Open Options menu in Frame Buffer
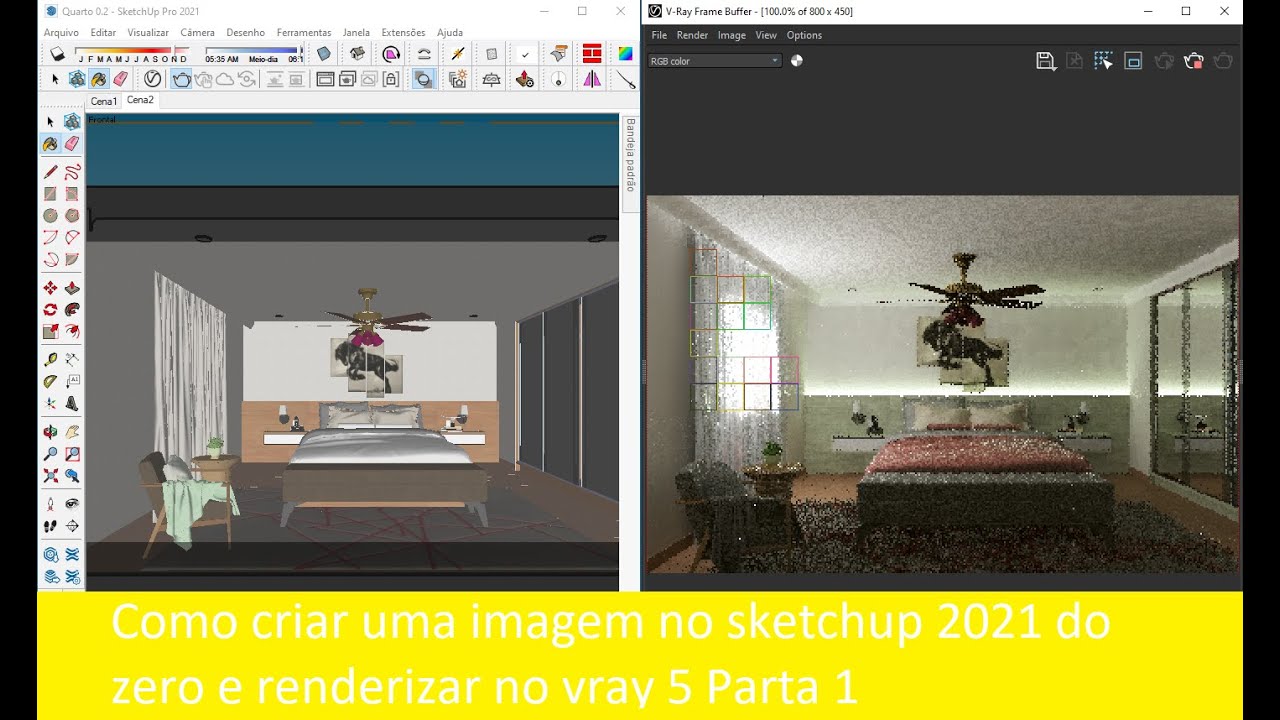Screen dimensions: 1280x720 (804, 35)
